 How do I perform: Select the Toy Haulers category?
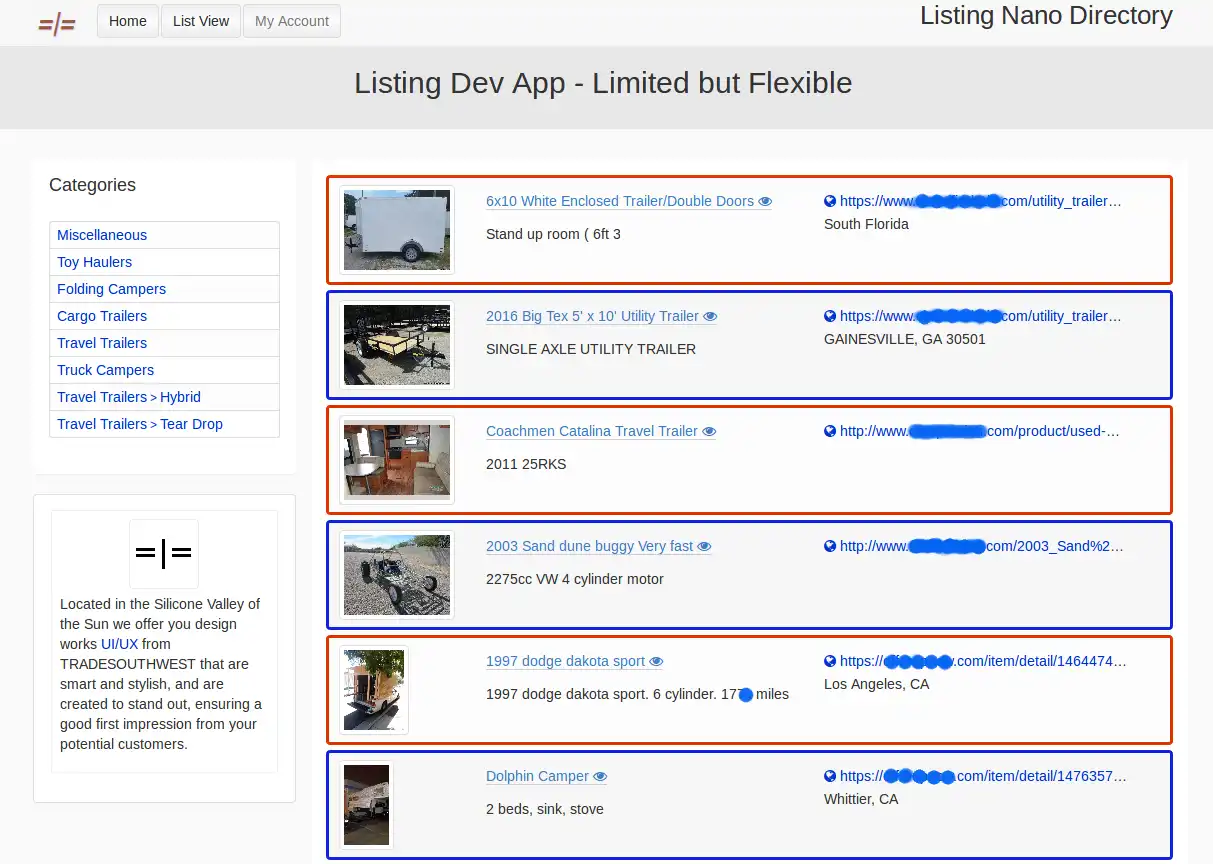[x=95, y=262]
